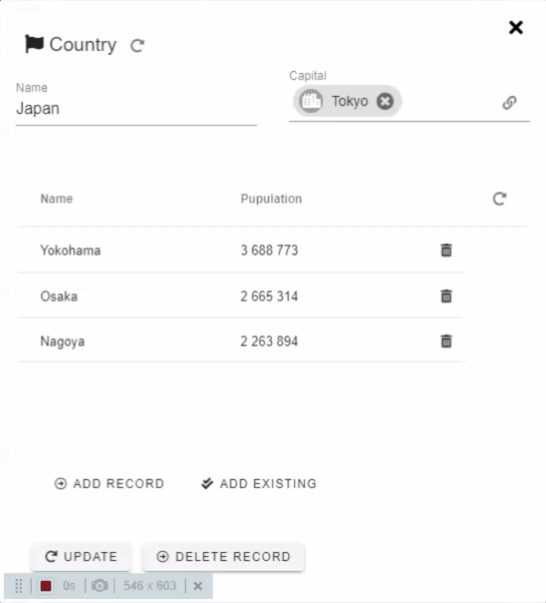Image resolution: width=546 pixels, height=603 pixels.
Task: Delete the Osaka row
Action: tap(446, 296)
